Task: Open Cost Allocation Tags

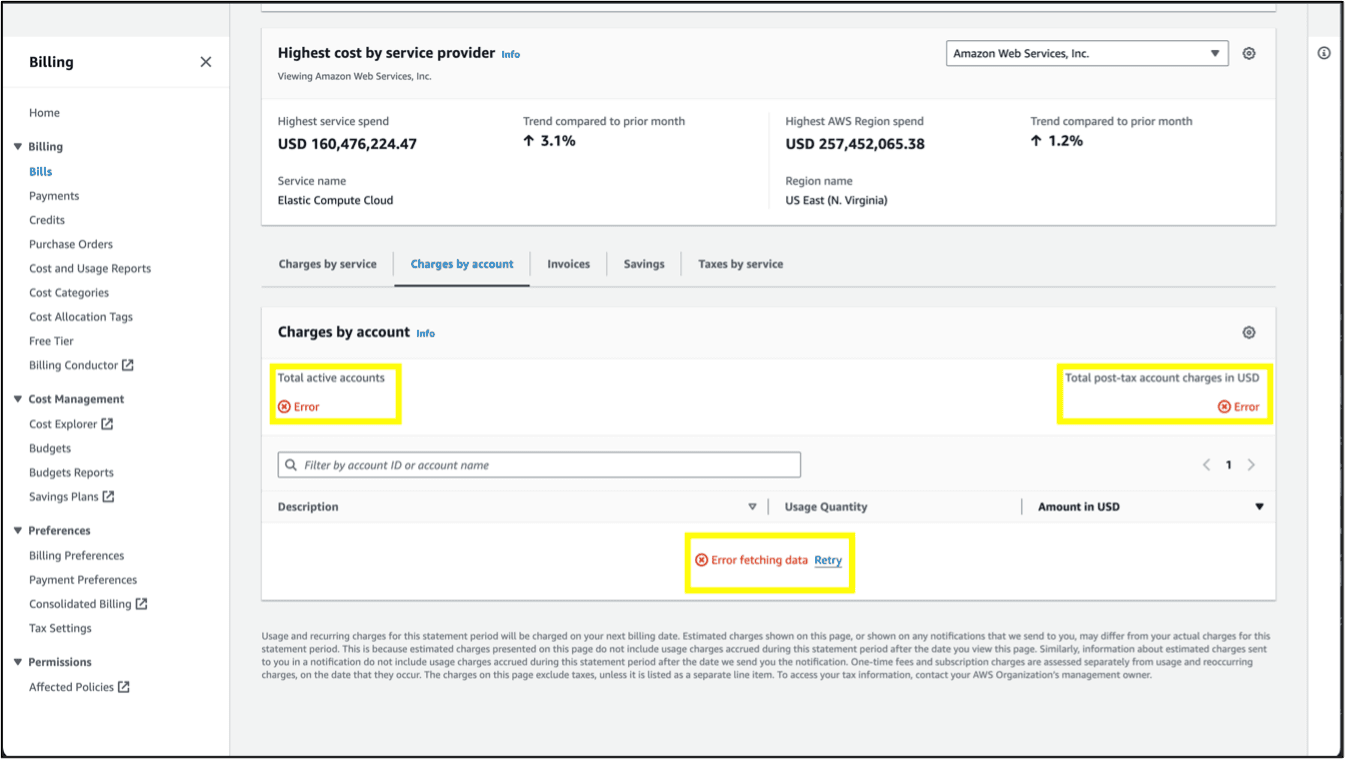Action: (81, 317)
